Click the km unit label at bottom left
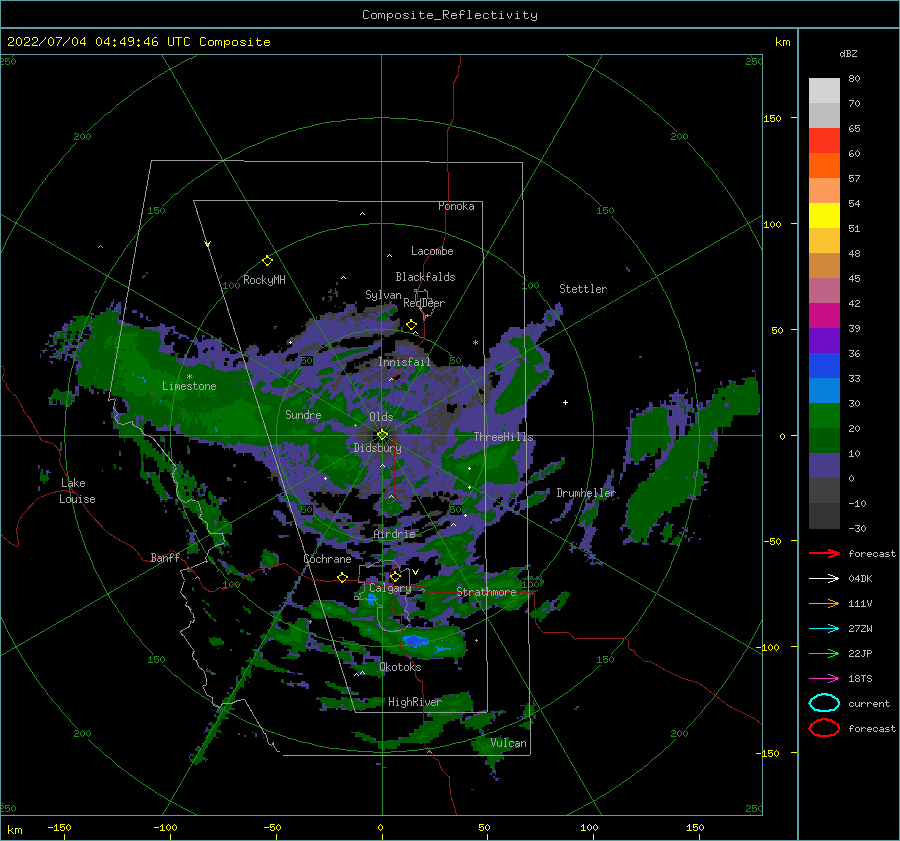Image resolution: width=900 pixels, height=841 pixels. 14,830
